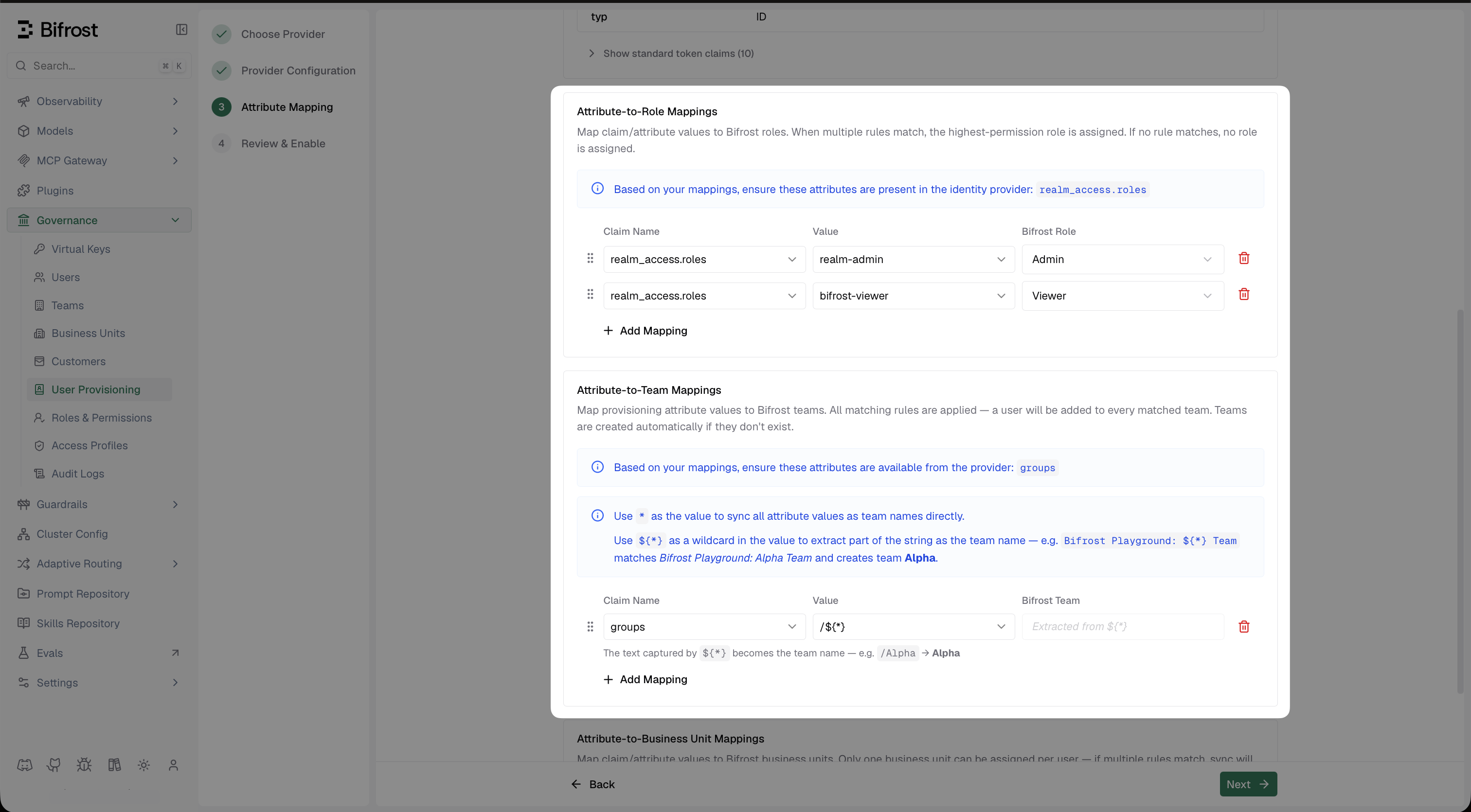
Task: Delete the realm-admin role mapping
Action: 1244,259
